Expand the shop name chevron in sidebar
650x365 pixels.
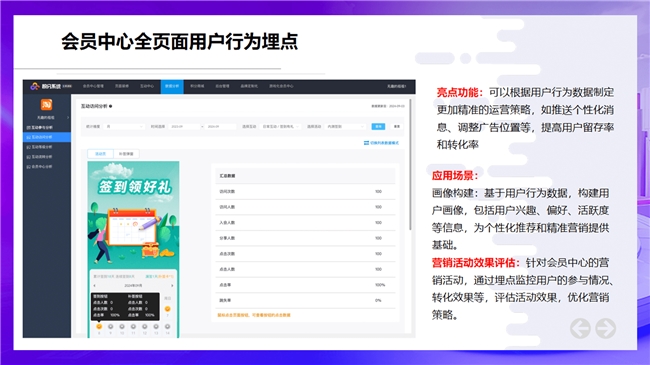[68, 118]
